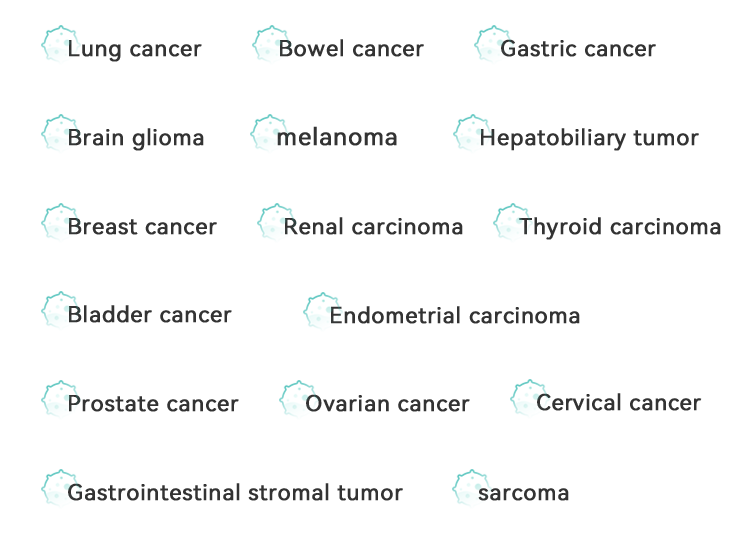Click the cell icon beside Breast cancer
Viewport: 750px width, 541px height.
(60, 222)
